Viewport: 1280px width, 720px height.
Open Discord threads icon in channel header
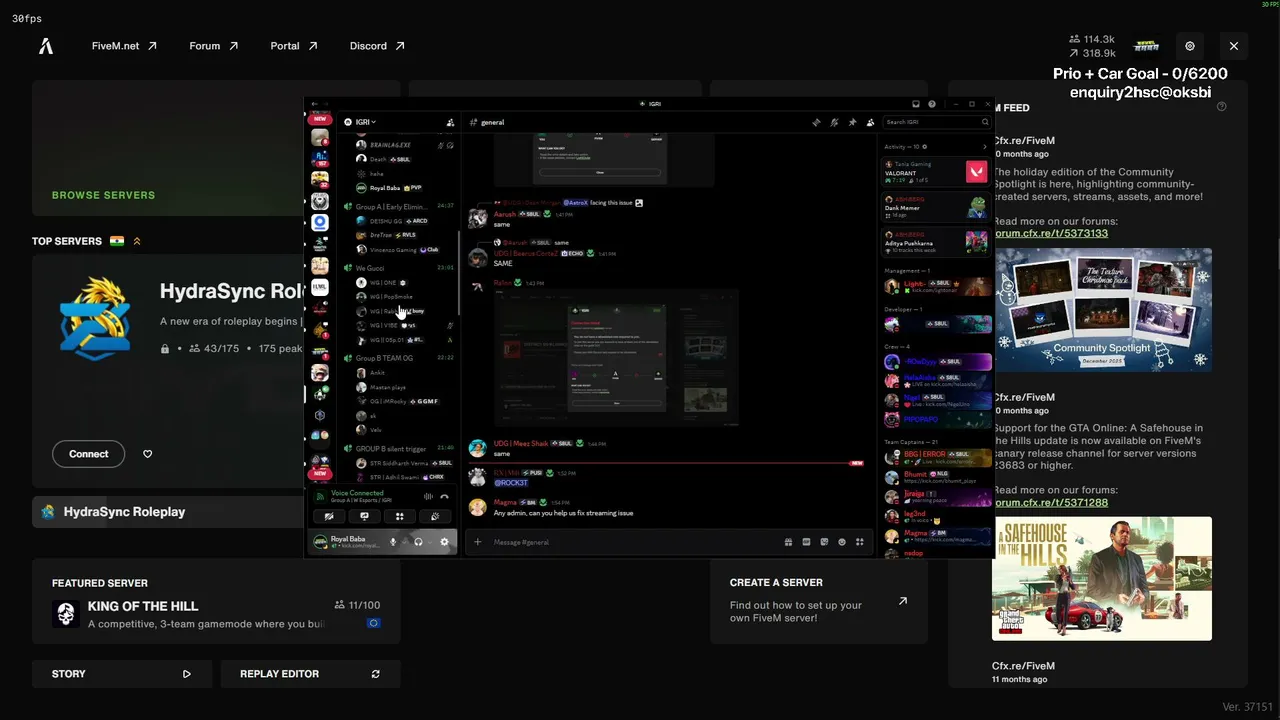click(816, 122)
